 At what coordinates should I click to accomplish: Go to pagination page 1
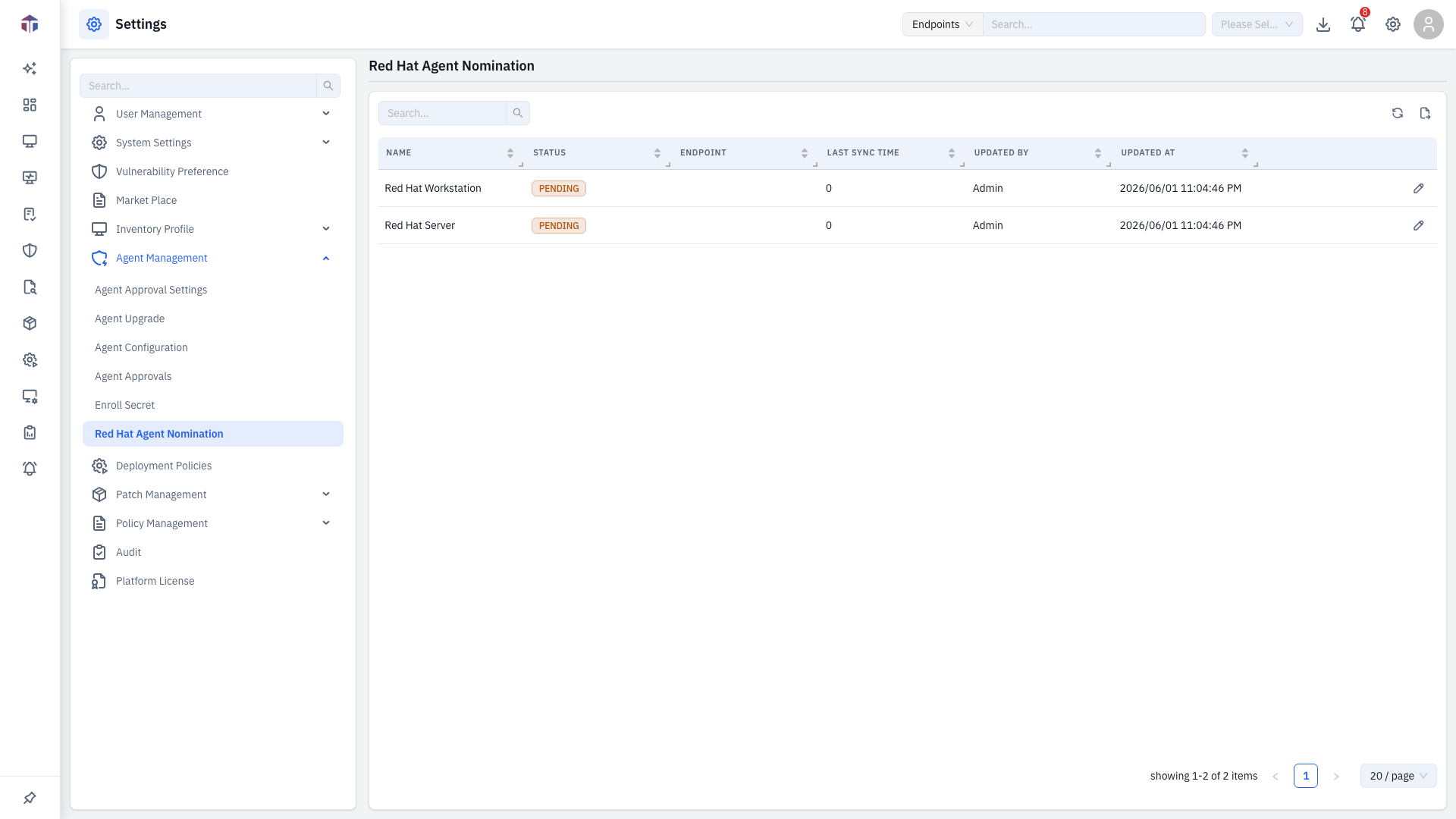pyautogui.click(x=1305, y=776)
